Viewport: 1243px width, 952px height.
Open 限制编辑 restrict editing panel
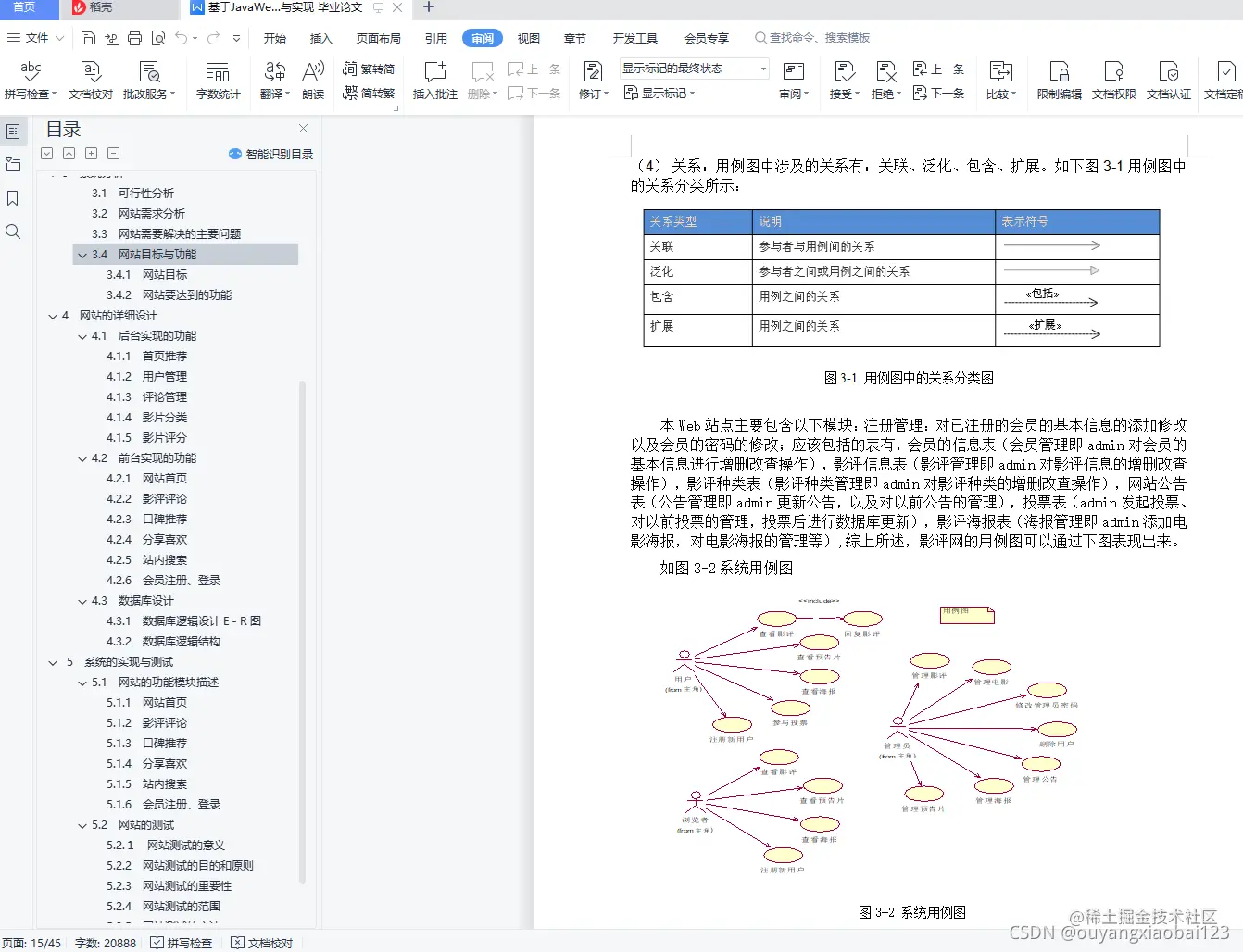(1058, 80)
